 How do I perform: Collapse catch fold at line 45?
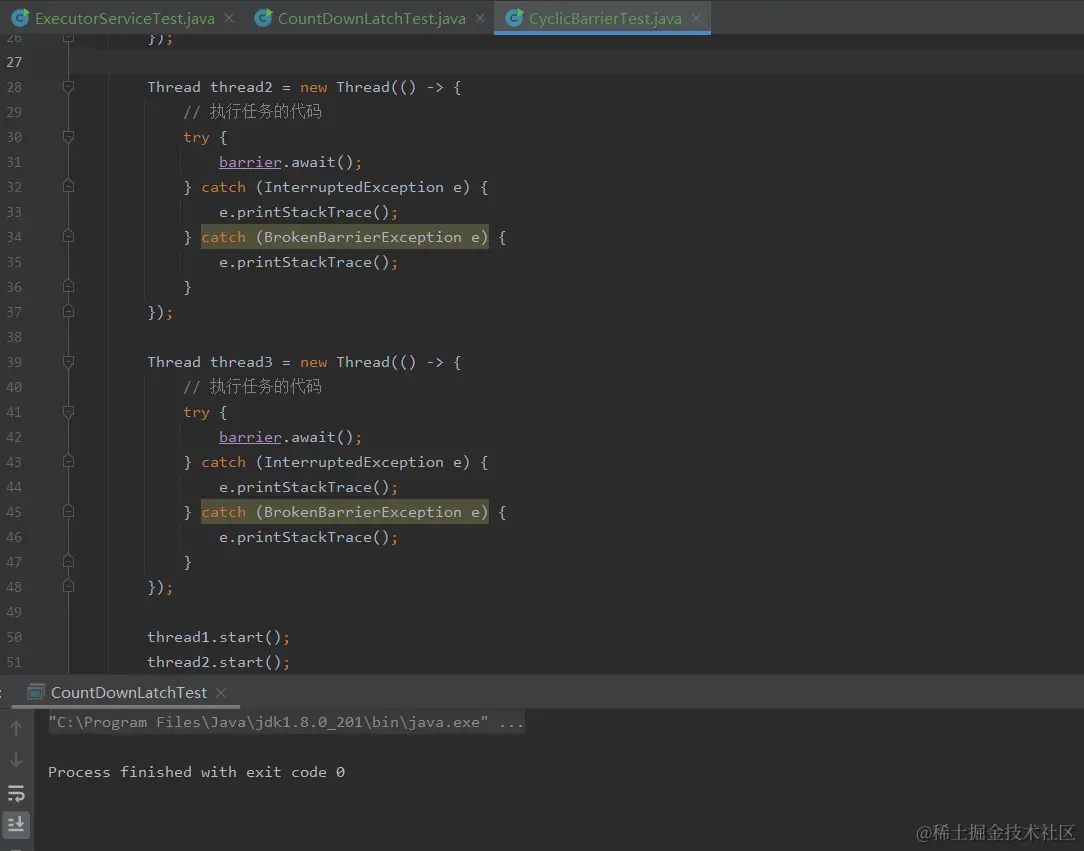[x=68, y=512]
